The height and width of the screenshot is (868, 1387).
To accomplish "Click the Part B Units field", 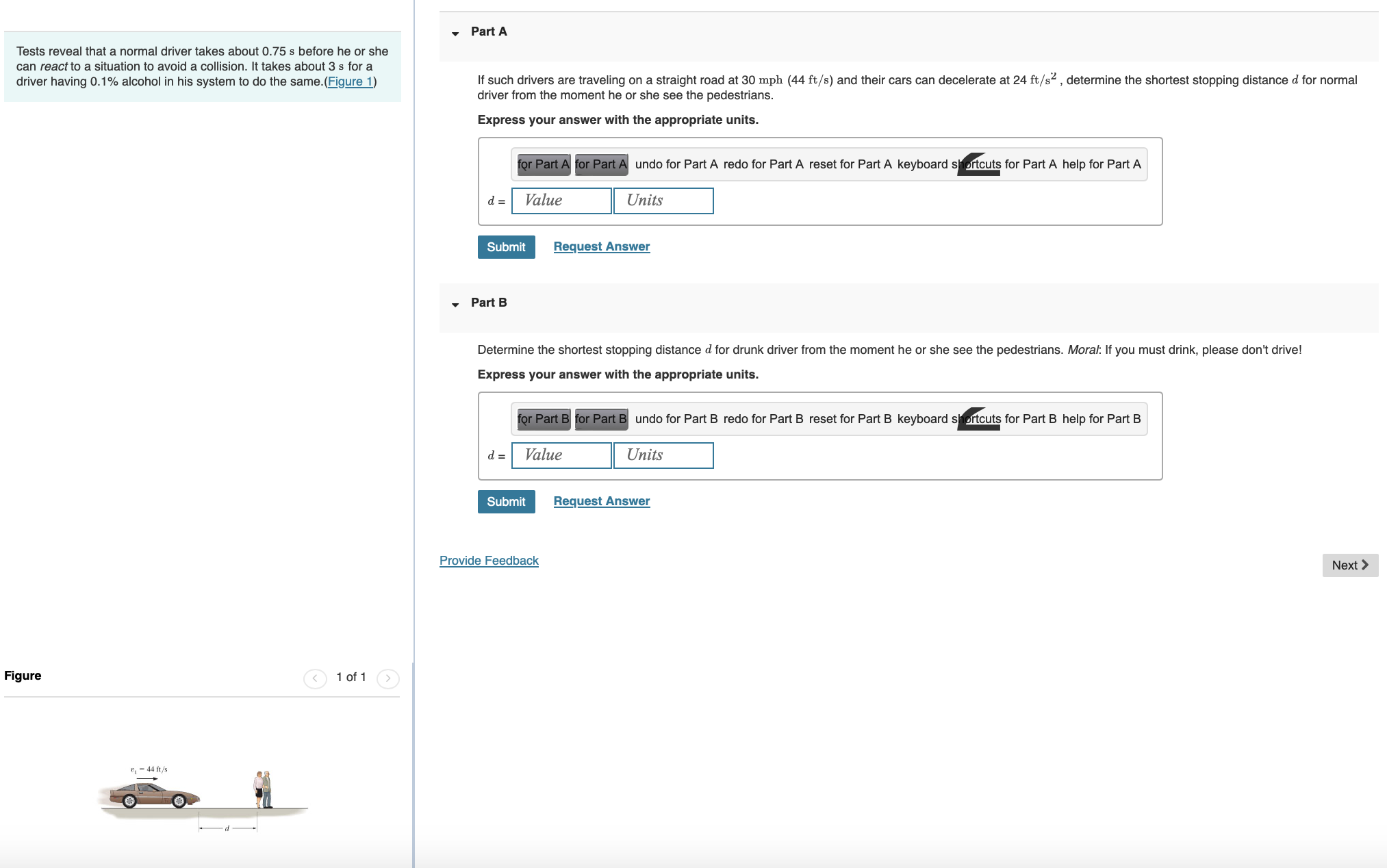I will point(663,455).
